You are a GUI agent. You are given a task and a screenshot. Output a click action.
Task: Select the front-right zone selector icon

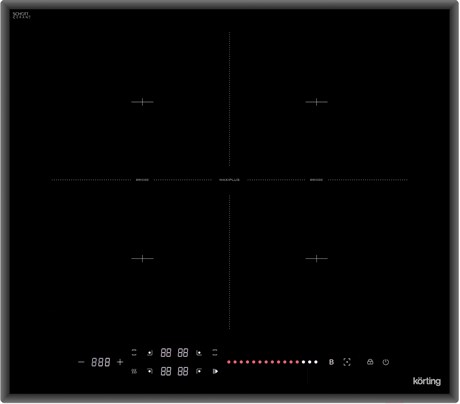(199, 371)
